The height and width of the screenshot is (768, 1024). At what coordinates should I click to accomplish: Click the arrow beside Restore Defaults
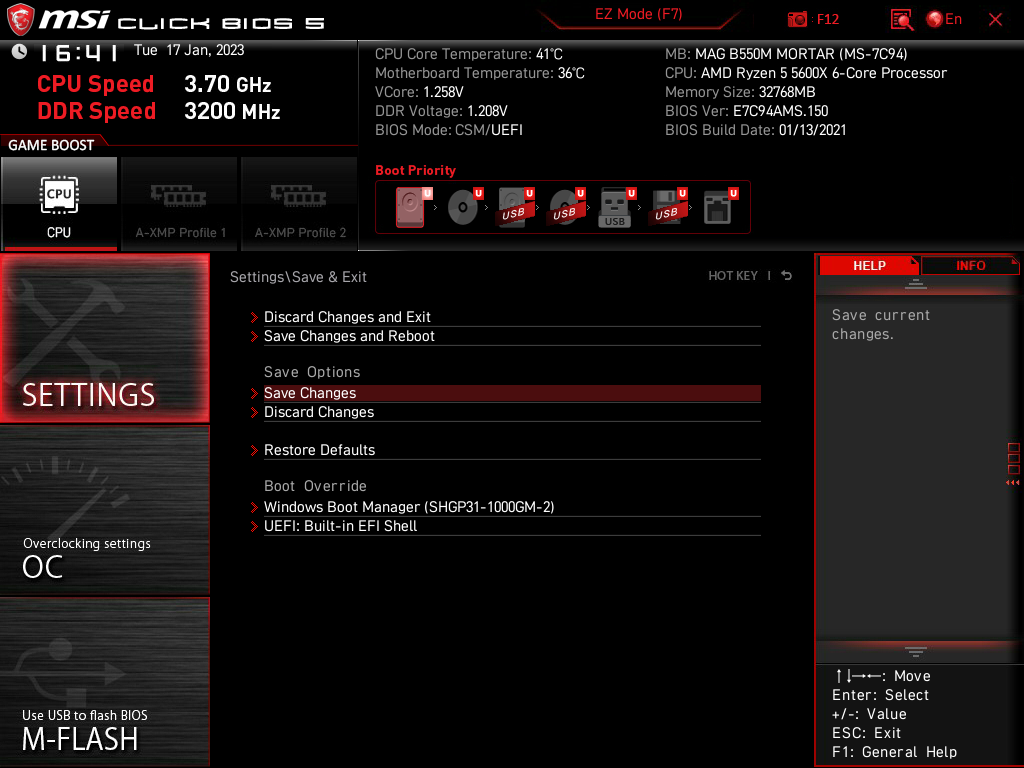coord(254,451)
